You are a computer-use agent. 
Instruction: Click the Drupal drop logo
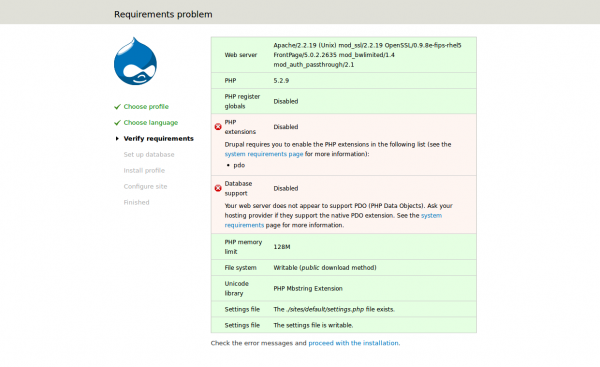tap(135, 61)
